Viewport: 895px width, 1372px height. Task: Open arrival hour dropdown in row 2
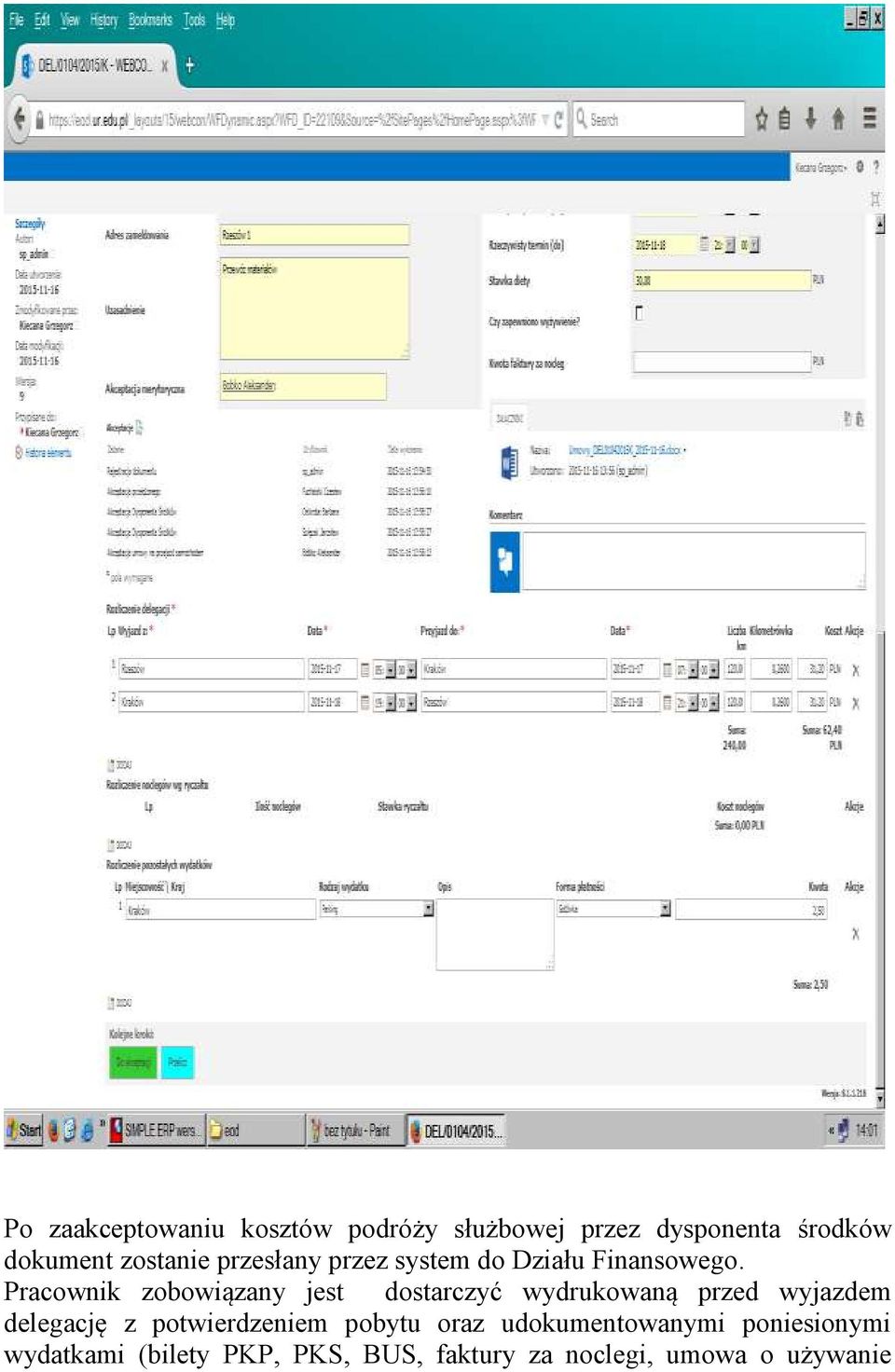[x=693, y=702]
